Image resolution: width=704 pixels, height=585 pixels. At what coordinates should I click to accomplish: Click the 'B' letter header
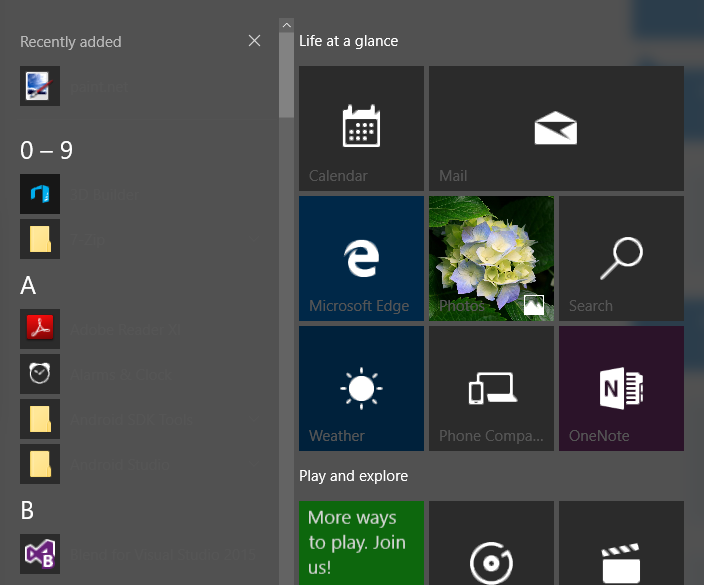tap(27, 510)
